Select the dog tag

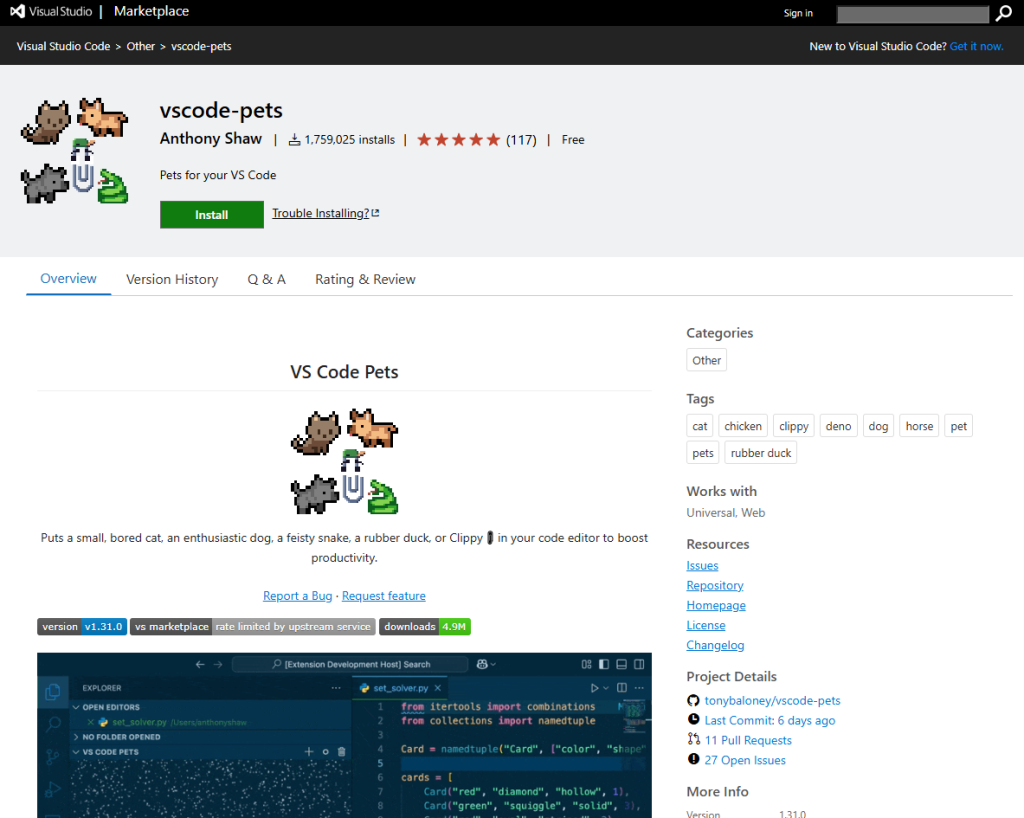[x=878, y=426]
